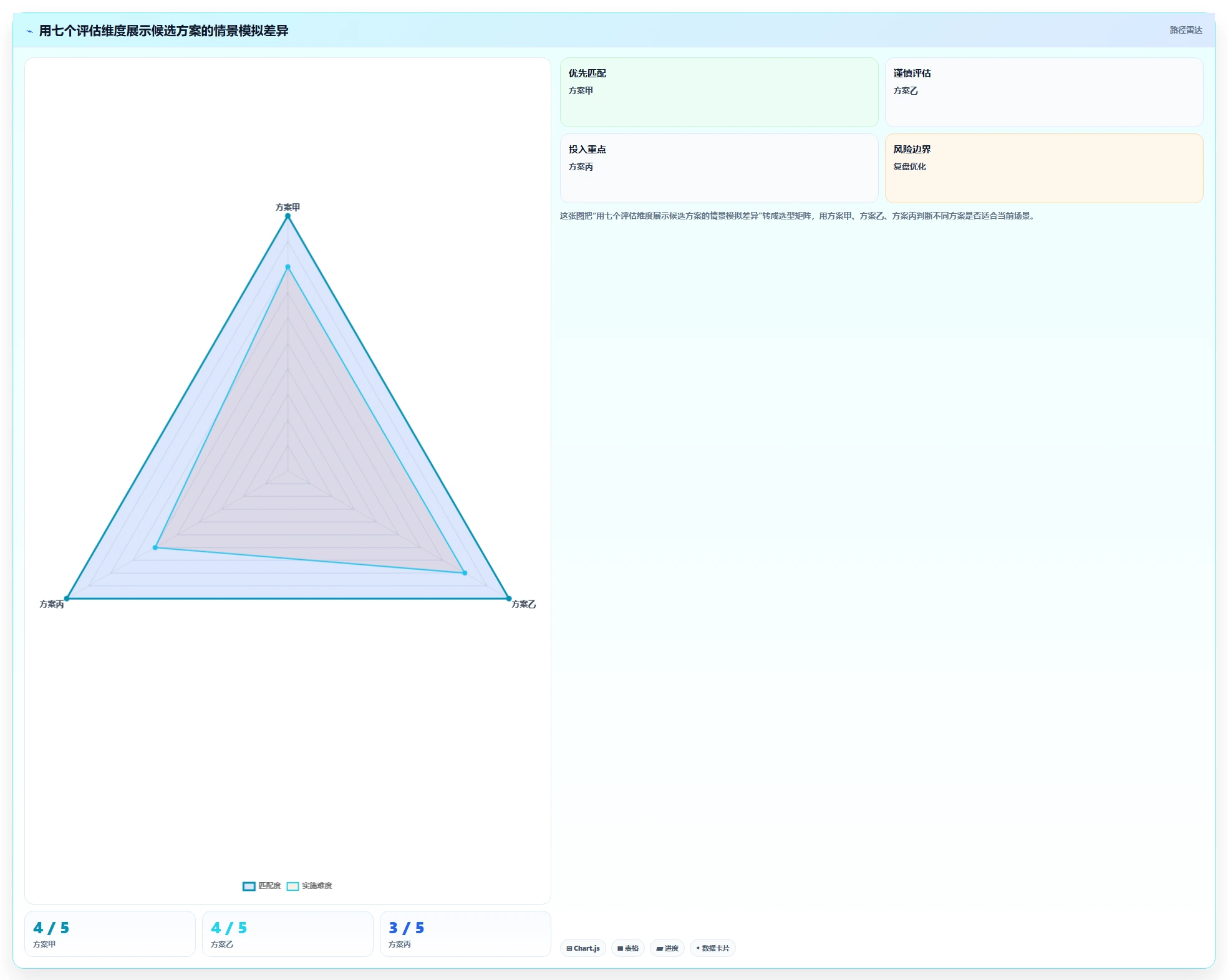
Task: Click the 实施难度 data point on 方案乙 axis
Action: tap(465, 573)
